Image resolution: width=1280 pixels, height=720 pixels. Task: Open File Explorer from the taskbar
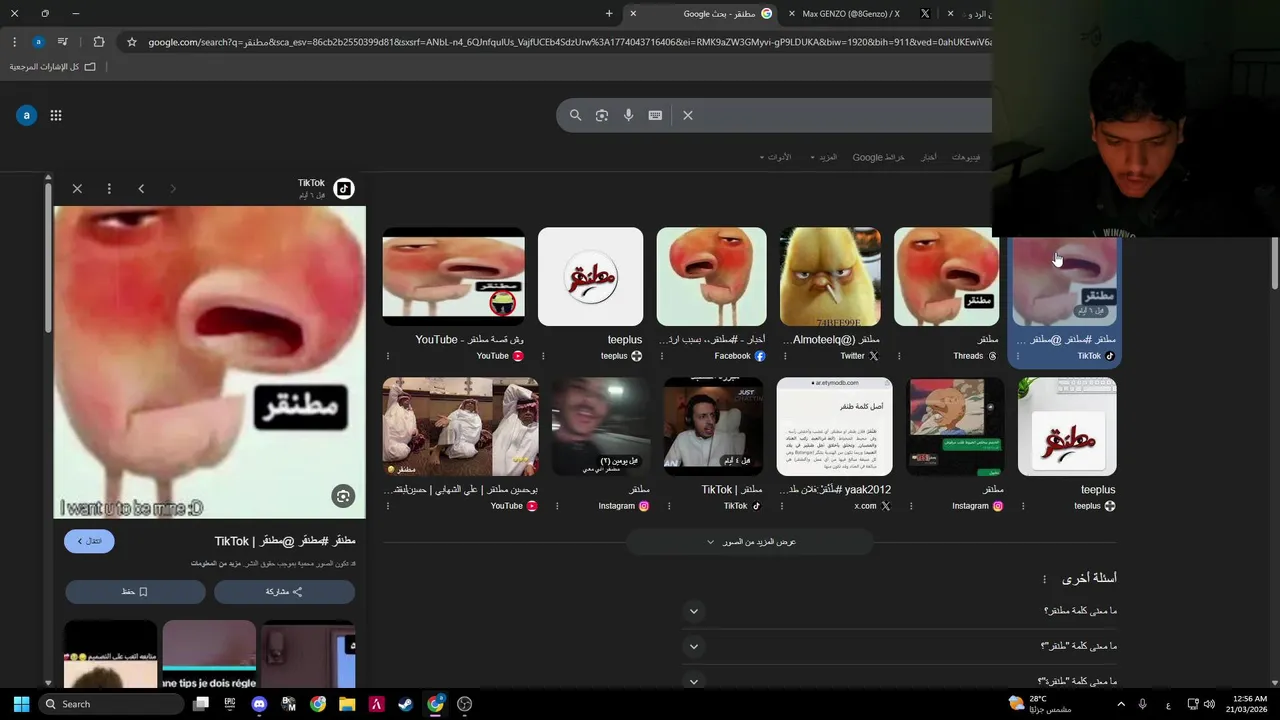tap(347, 704)
